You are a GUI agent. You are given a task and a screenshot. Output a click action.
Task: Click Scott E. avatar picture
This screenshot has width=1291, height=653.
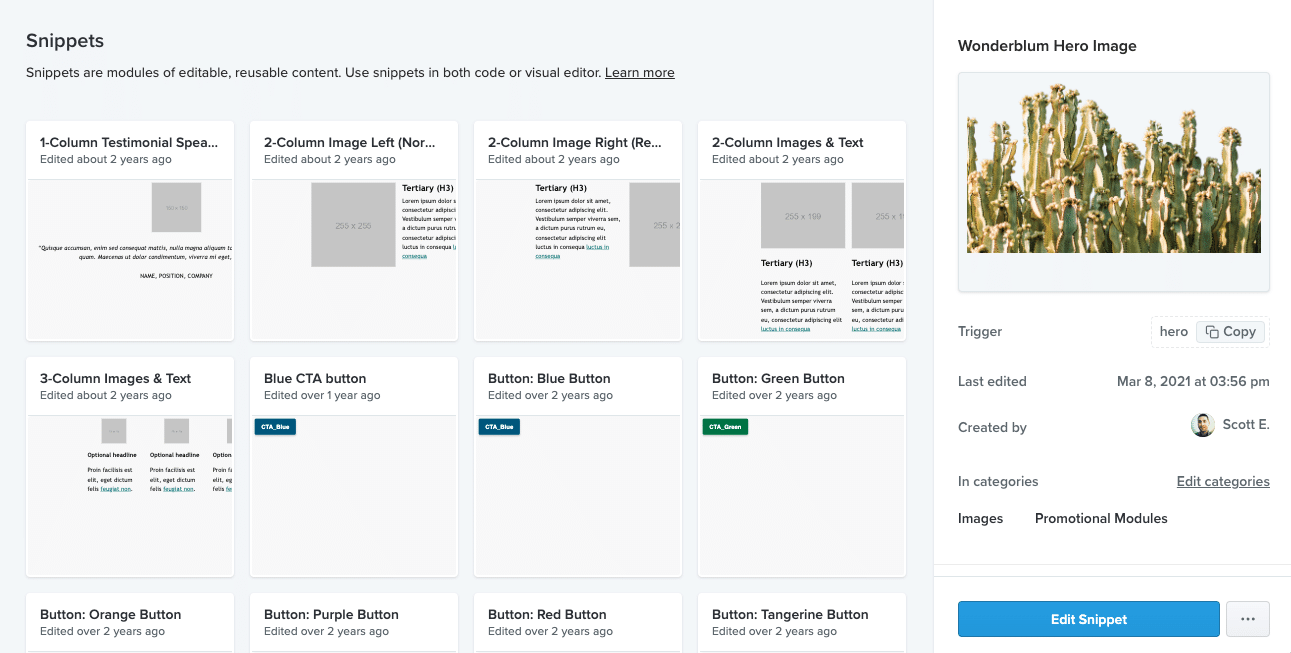pyautogui.click(x=1202, y=425)
